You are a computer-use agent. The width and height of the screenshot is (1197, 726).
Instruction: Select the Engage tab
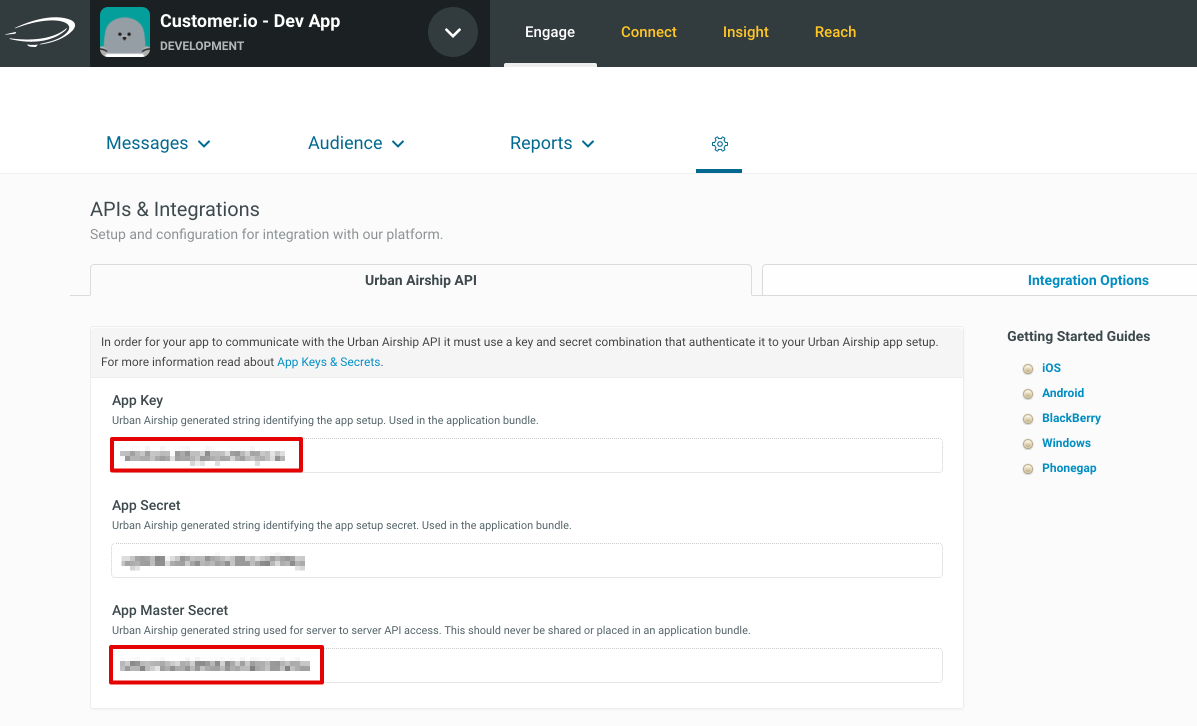[550, 32]
